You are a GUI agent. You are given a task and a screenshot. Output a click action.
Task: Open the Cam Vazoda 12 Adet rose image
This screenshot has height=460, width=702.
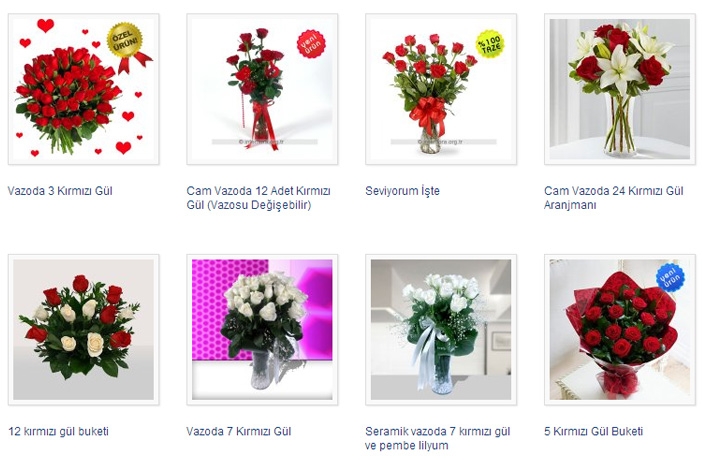pos(262,89)
